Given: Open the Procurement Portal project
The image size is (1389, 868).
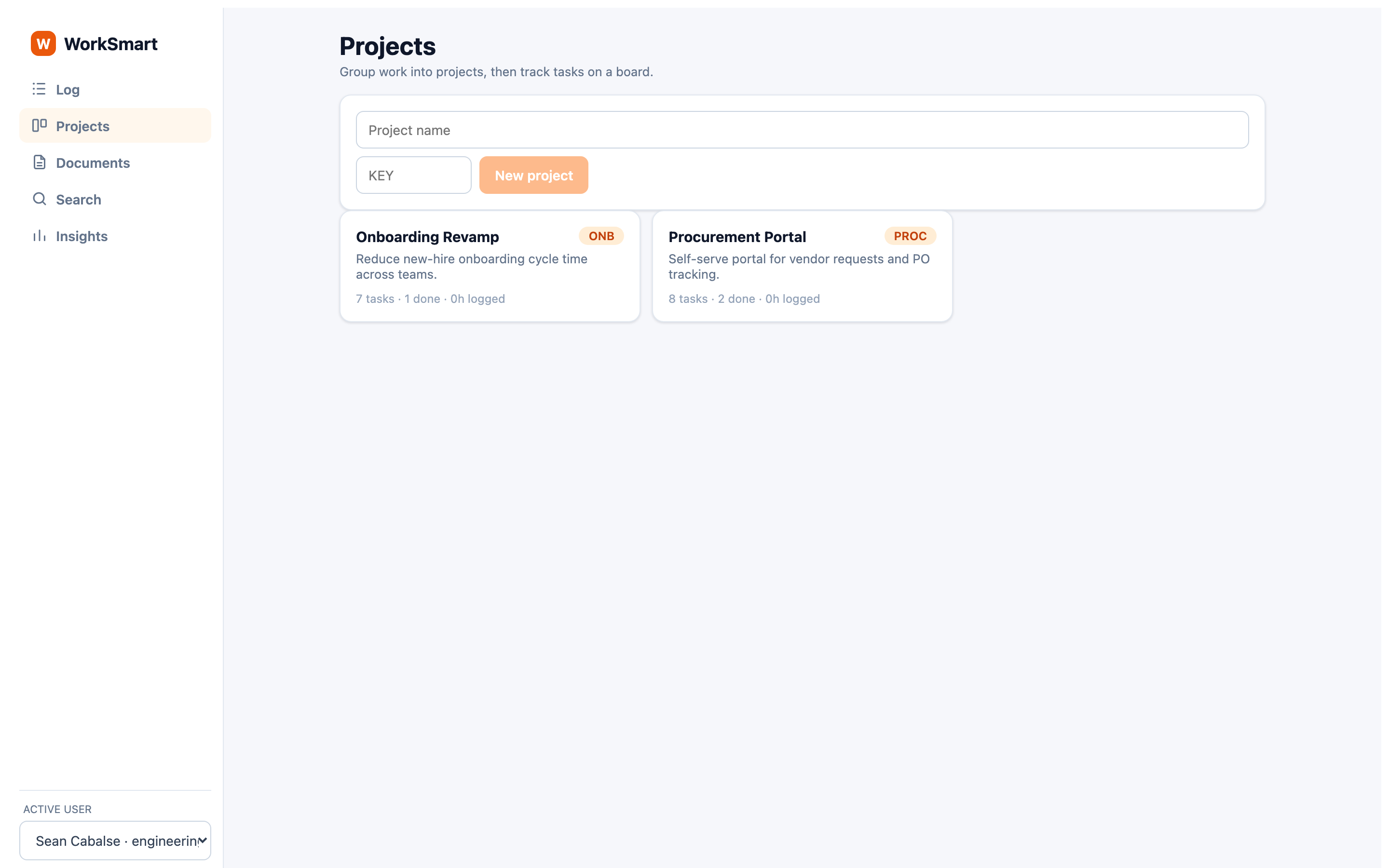Looking at the screenshot, I should click(x=802, y=266).
